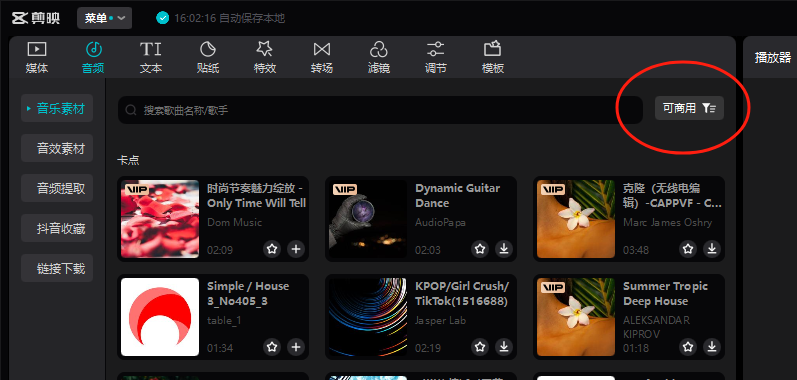Screen dimensions: 797x380
Task: Click the Dom Music artist name
Action: (x=234, y=223)
